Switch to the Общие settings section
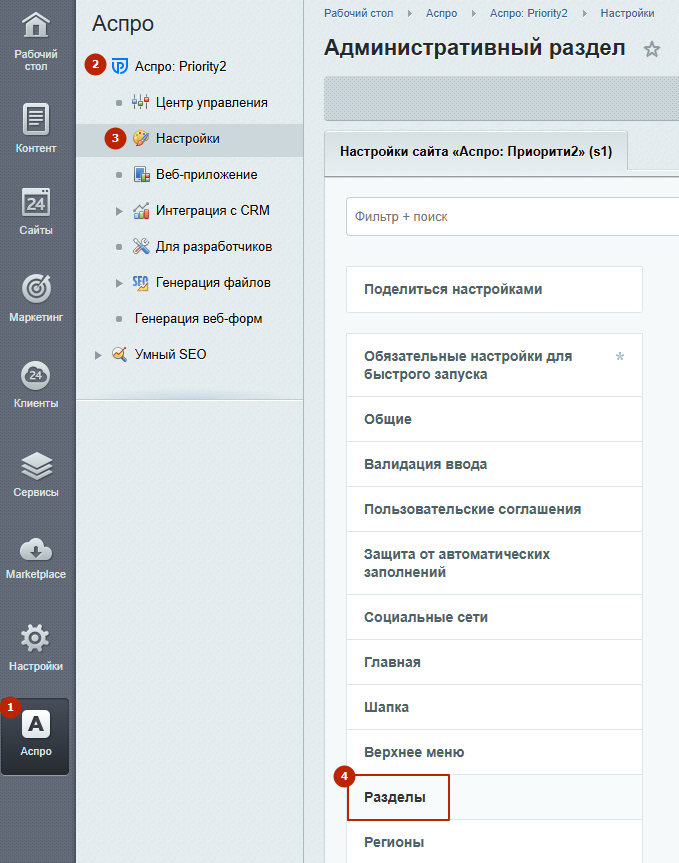The image size is (679, 863). point(388,419)
